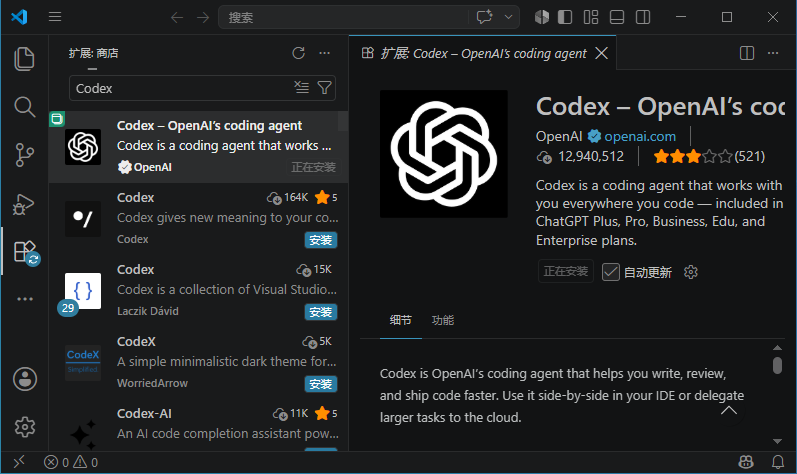
Task: Open the Run and Debug view
Action: 23,204
